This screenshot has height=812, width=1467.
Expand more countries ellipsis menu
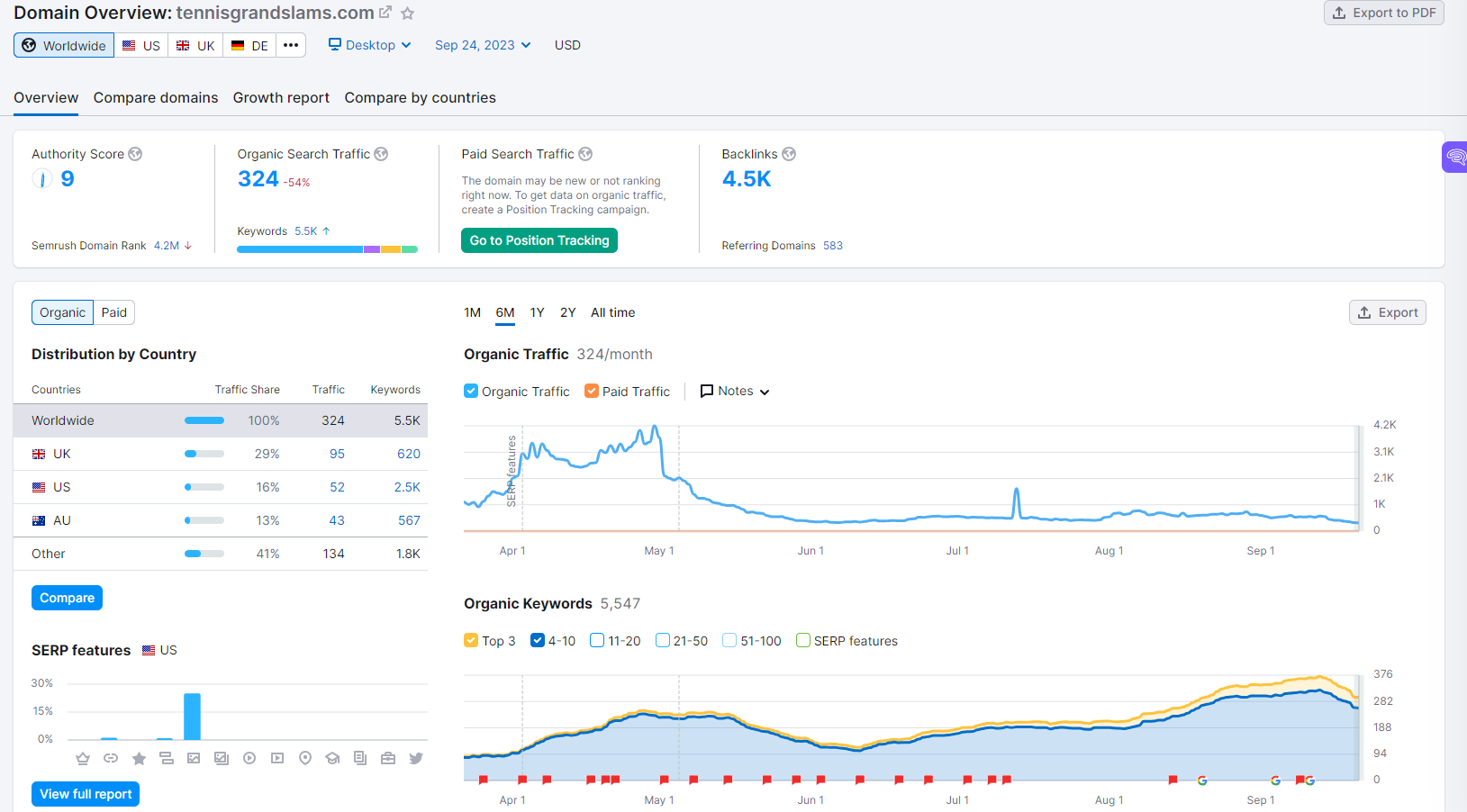[x=291, y=45]
